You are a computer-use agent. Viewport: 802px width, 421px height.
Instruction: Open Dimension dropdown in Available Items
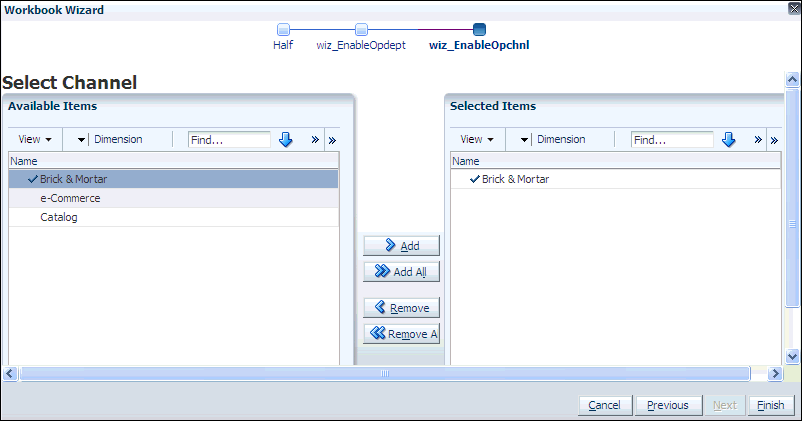pyautogui.click(x=81, y=140)
